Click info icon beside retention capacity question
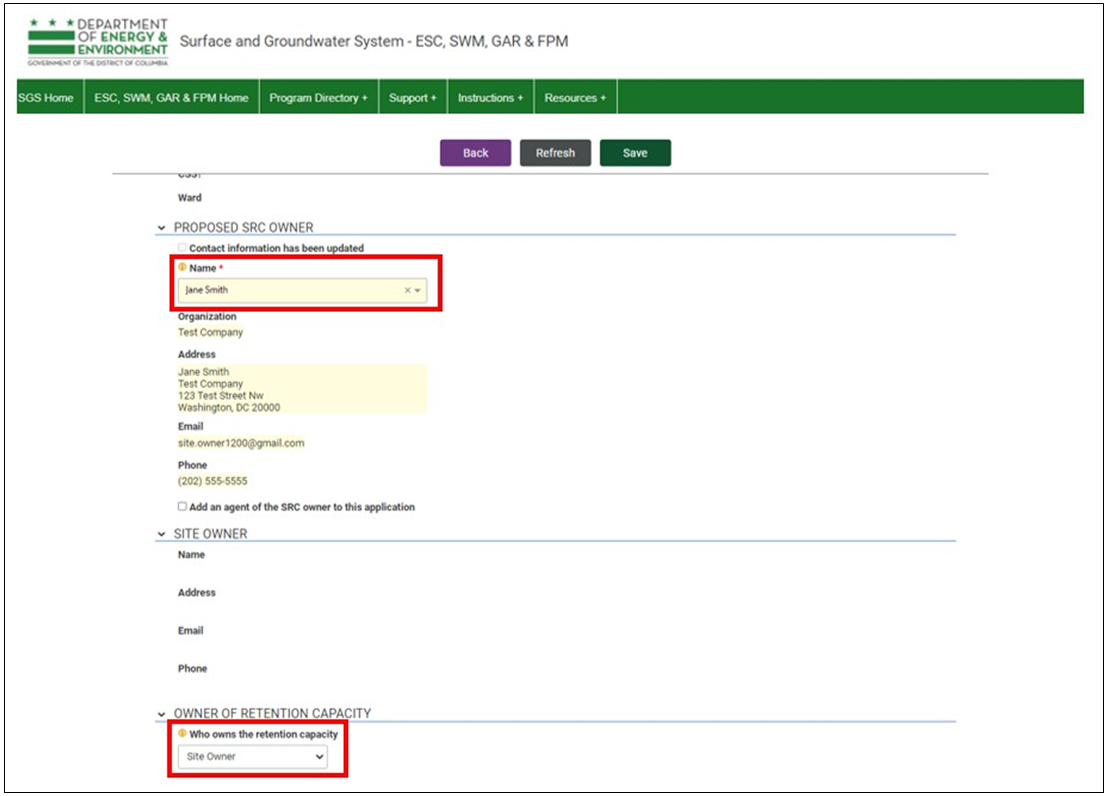Image resolution: width=1107 pixels, height=796 pixels. (182, 734)
